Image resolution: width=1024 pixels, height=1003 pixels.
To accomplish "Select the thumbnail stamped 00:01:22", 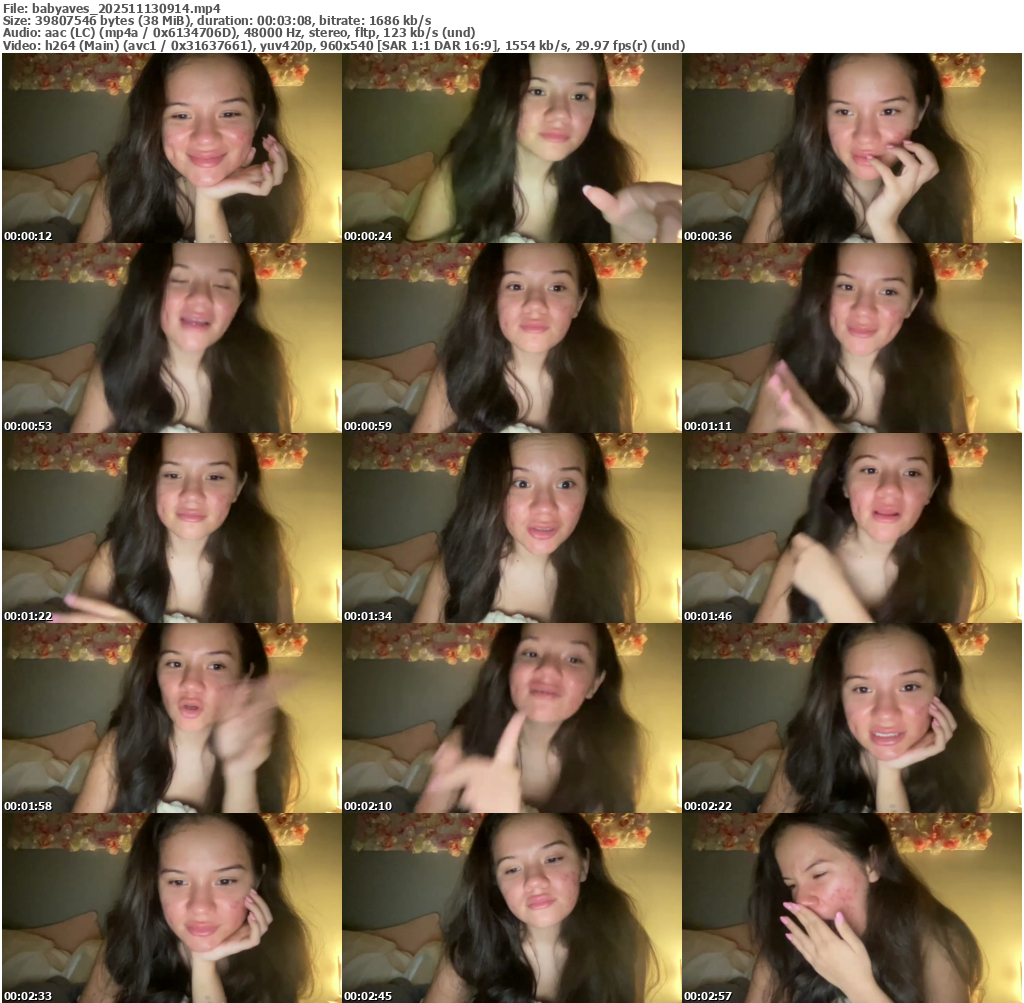I will pos(171,528).
